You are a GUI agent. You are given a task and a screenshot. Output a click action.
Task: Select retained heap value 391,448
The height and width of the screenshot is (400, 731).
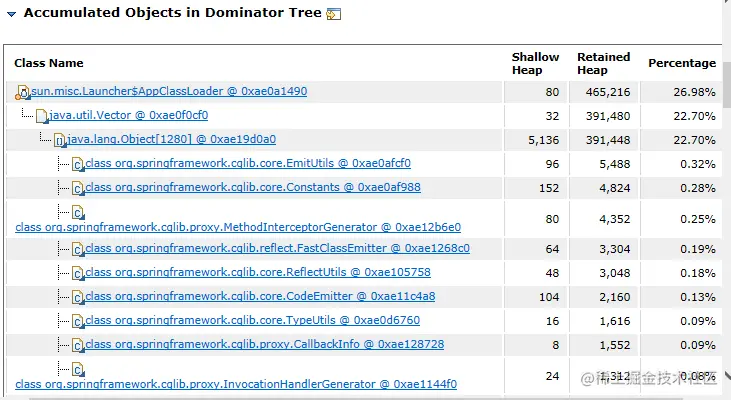608,140
